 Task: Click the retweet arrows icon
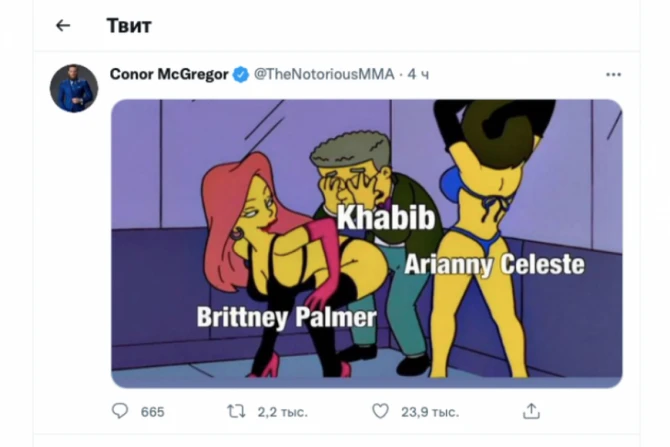point(236,412)
